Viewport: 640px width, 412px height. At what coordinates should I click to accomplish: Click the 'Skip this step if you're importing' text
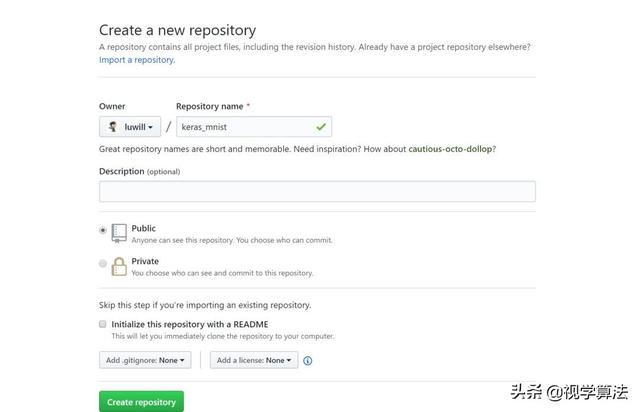coord(205,305)
